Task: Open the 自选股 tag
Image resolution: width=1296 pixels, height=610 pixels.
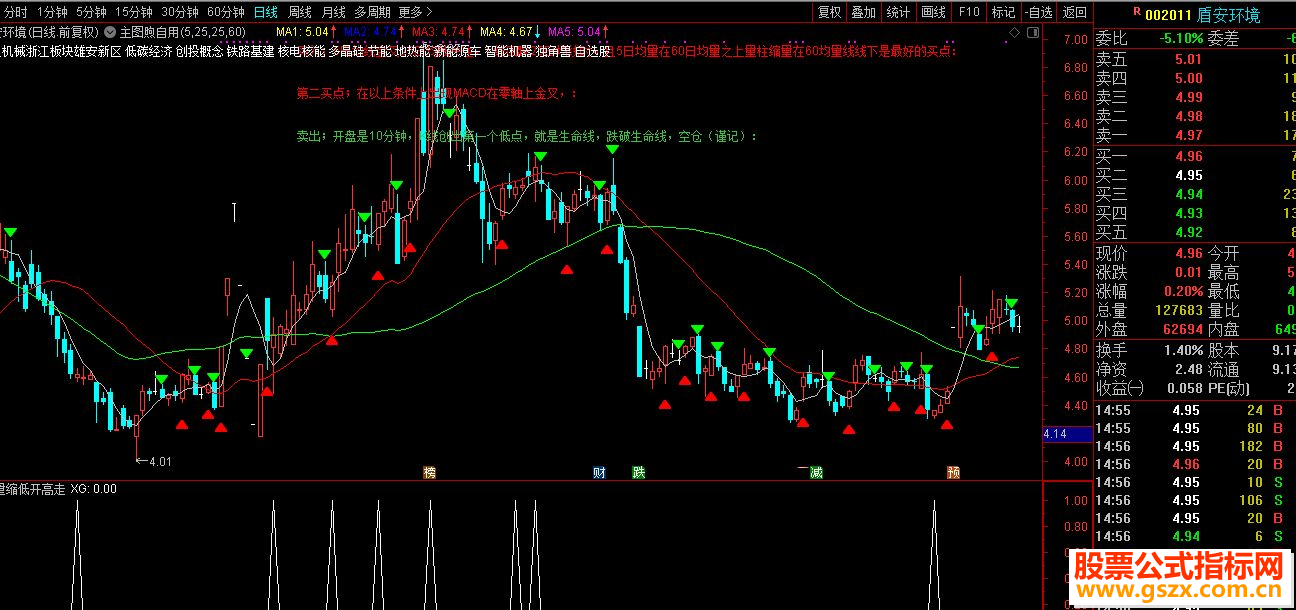Action: pos(592,51)
